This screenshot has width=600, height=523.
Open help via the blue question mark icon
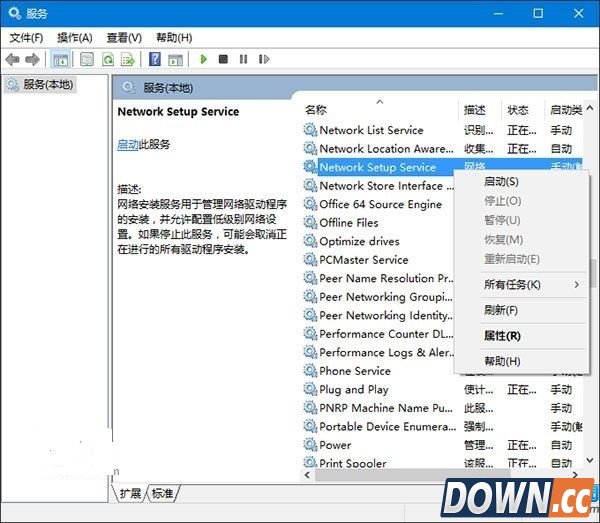pyautogui.click(x=155, y=60)
